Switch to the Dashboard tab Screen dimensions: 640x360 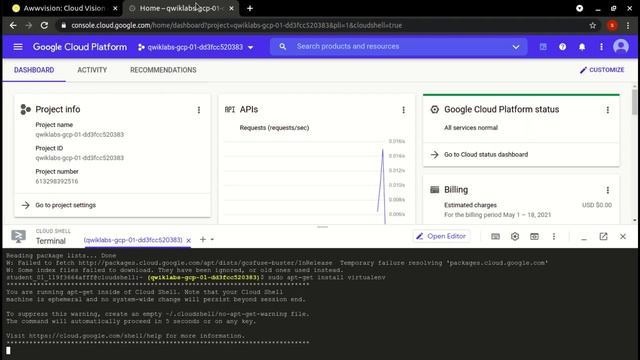pos(34,70)
